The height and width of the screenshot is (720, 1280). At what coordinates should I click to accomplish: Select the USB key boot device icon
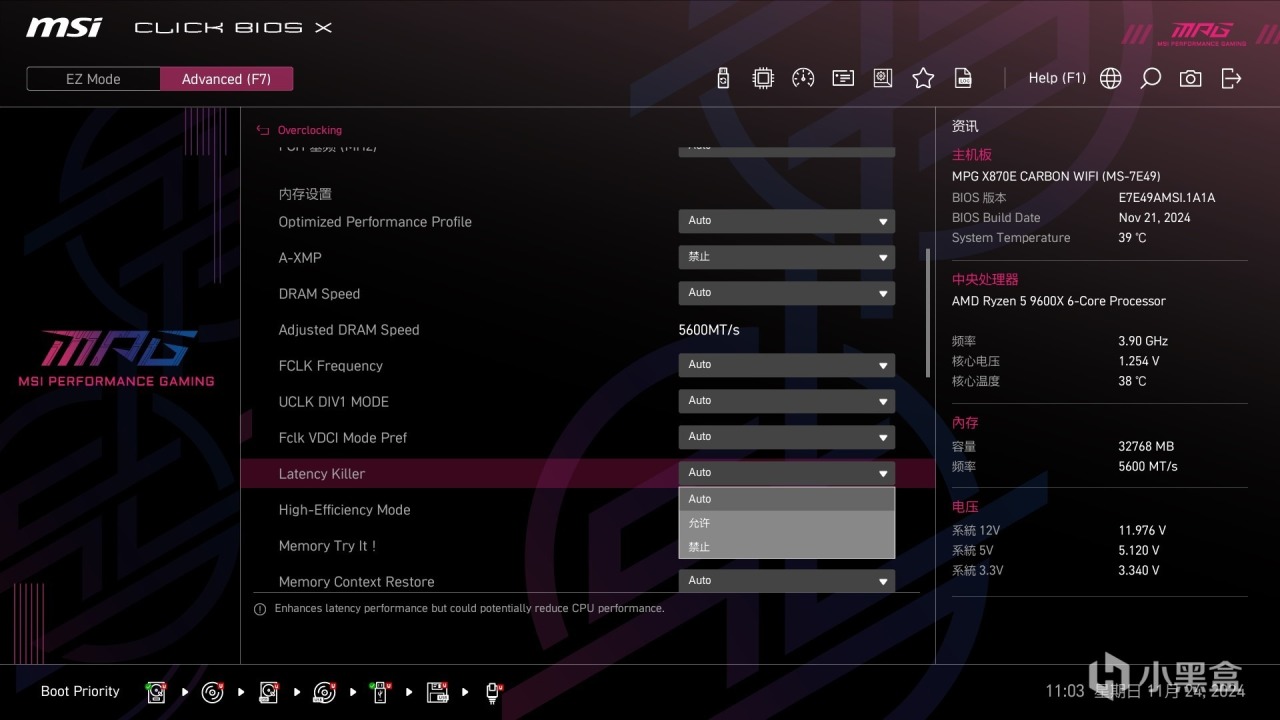[x=381, y=692]
